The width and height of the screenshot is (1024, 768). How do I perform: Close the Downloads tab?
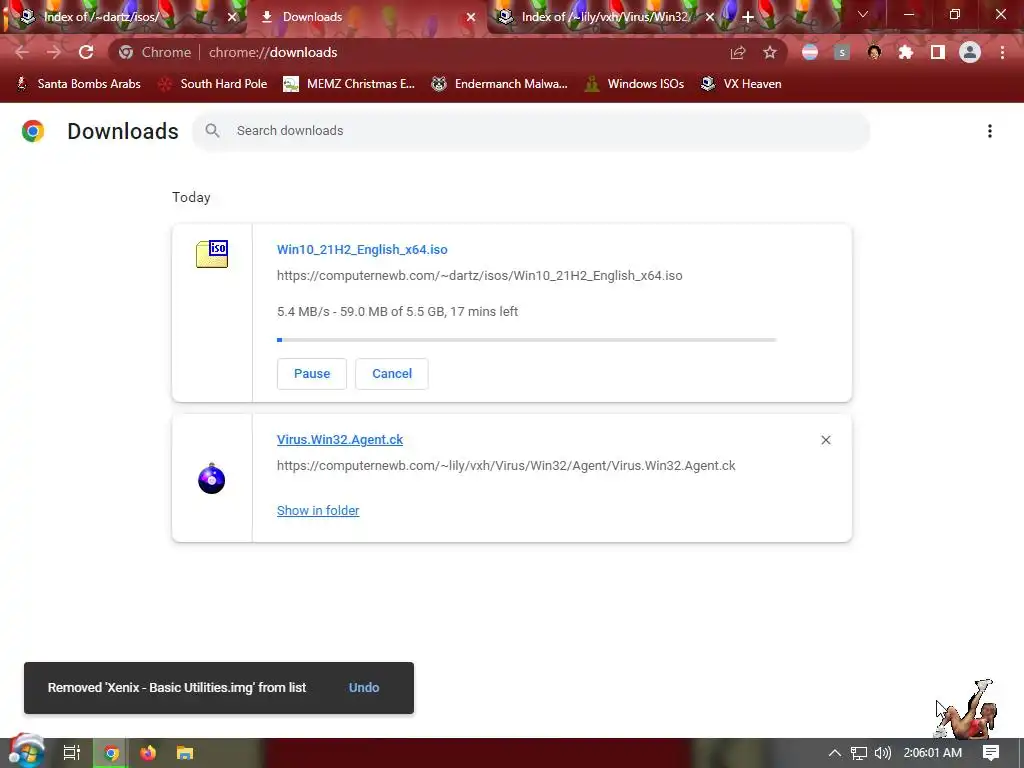[x=471, y=17]
